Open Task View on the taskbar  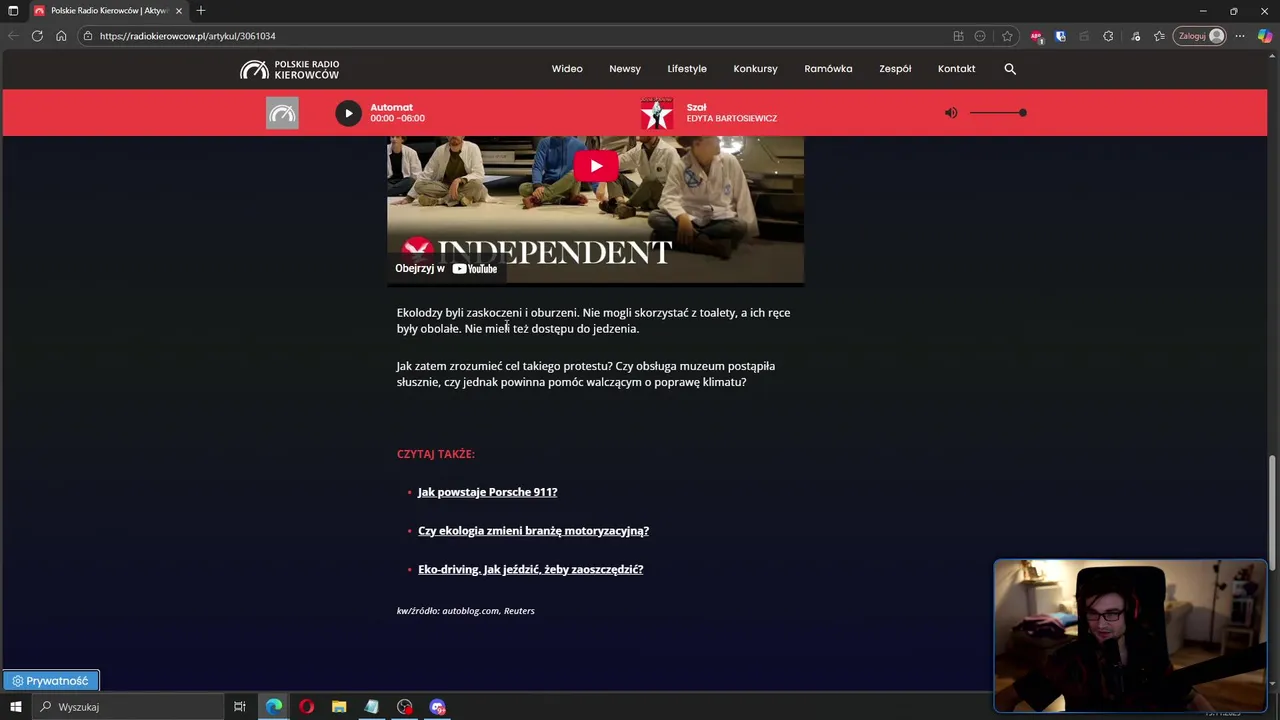coord(240,707)
